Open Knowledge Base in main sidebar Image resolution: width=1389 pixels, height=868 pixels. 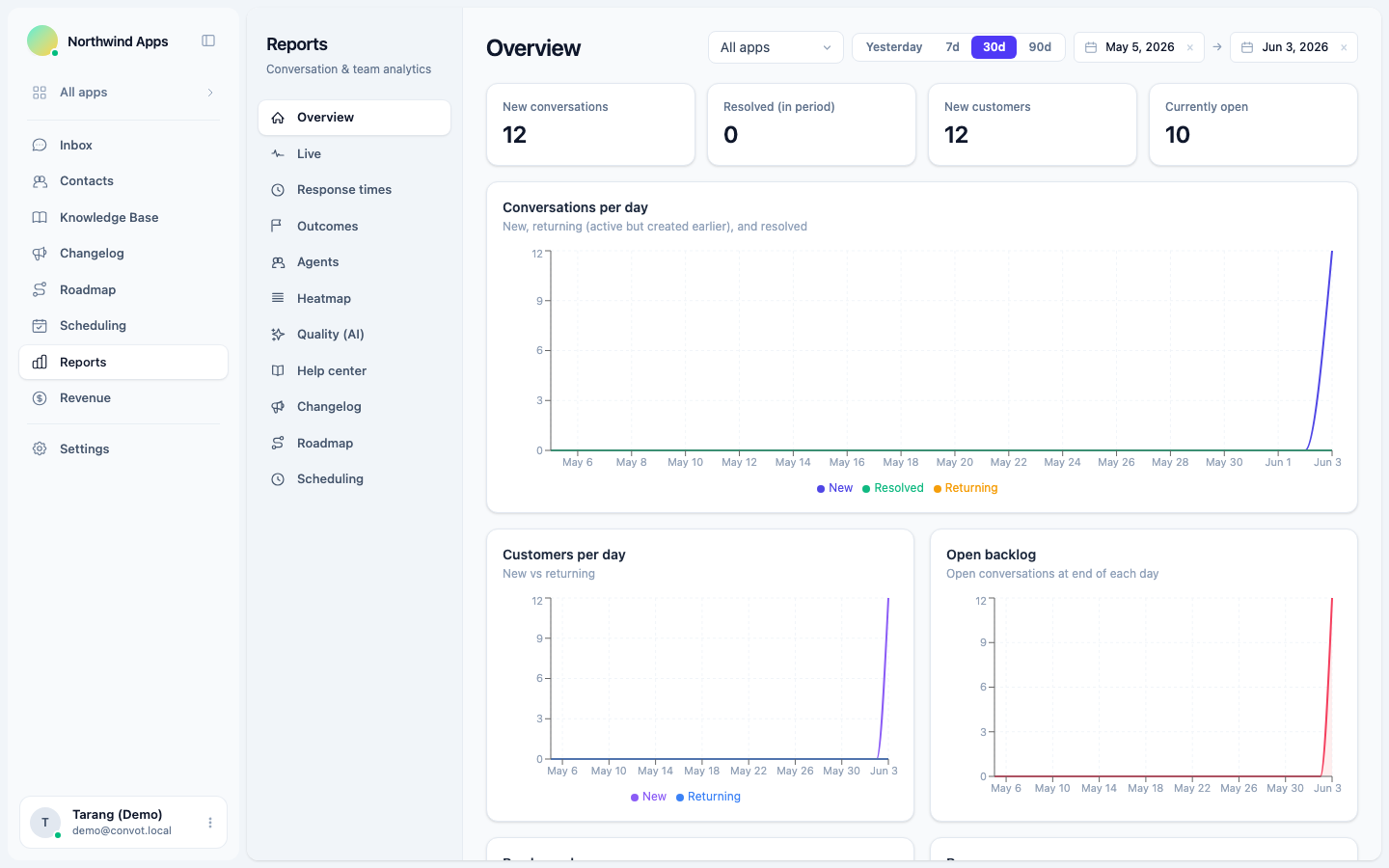123,218
